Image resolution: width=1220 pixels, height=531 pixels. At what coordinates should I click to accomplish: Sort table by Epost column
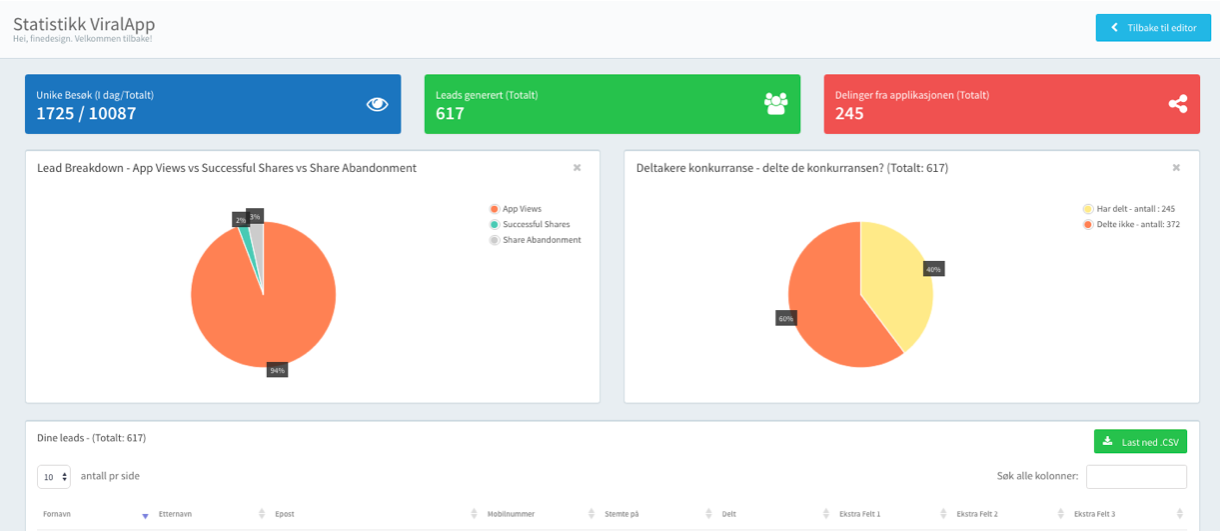coord(374,514)
